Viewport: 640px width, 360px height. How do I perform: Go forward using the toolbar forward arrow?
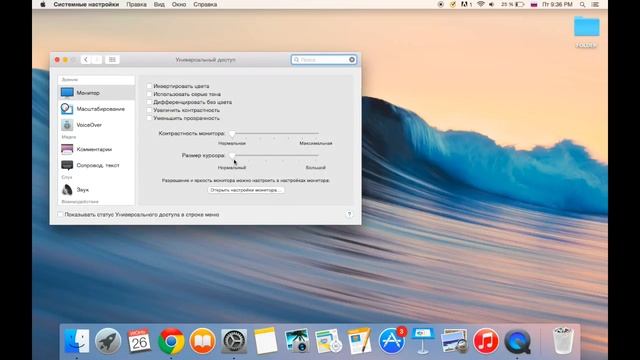pyautogui.click(x=97, y=60)
